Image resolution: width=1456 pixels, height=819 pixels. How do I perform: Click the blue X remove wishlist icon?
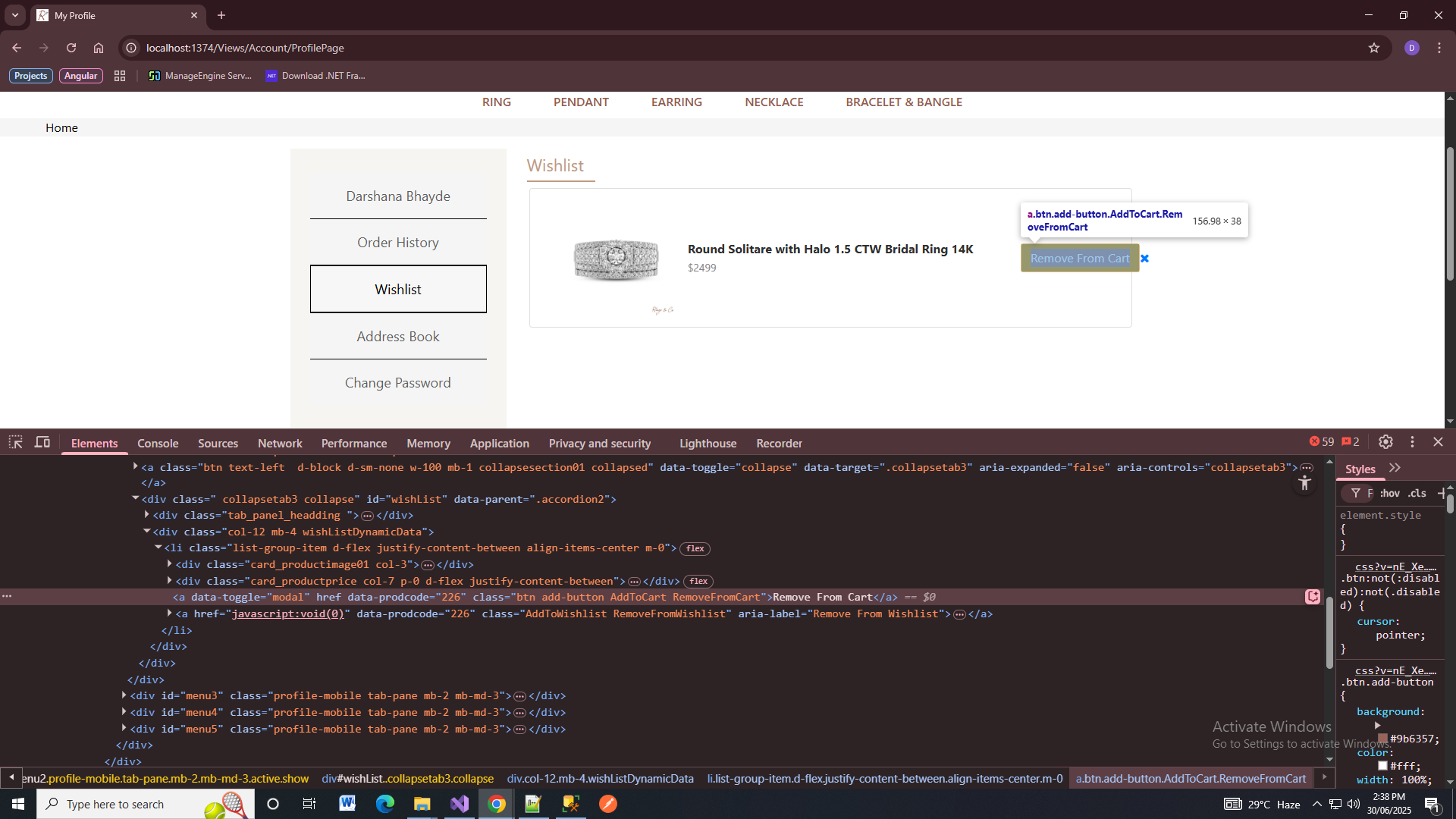click(x=1145, y=259)
